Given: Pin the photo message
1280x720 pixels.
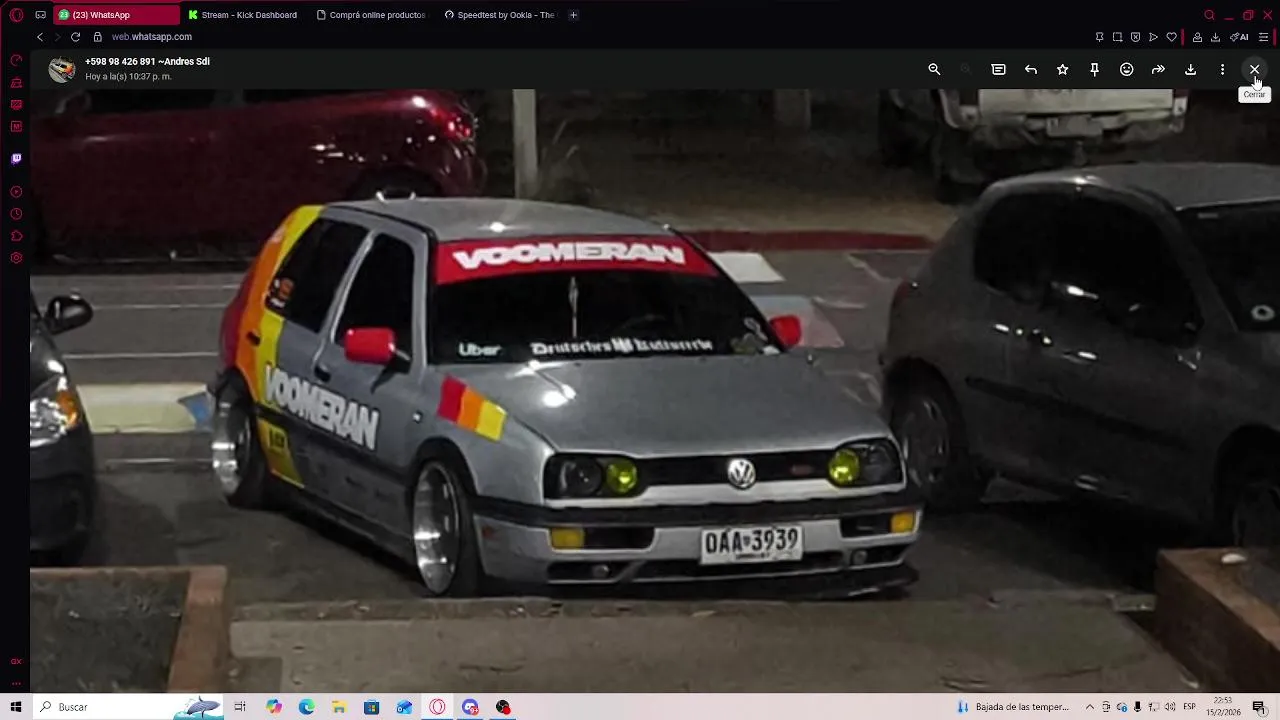Looking at the screenshot, I should (1094, 69).
